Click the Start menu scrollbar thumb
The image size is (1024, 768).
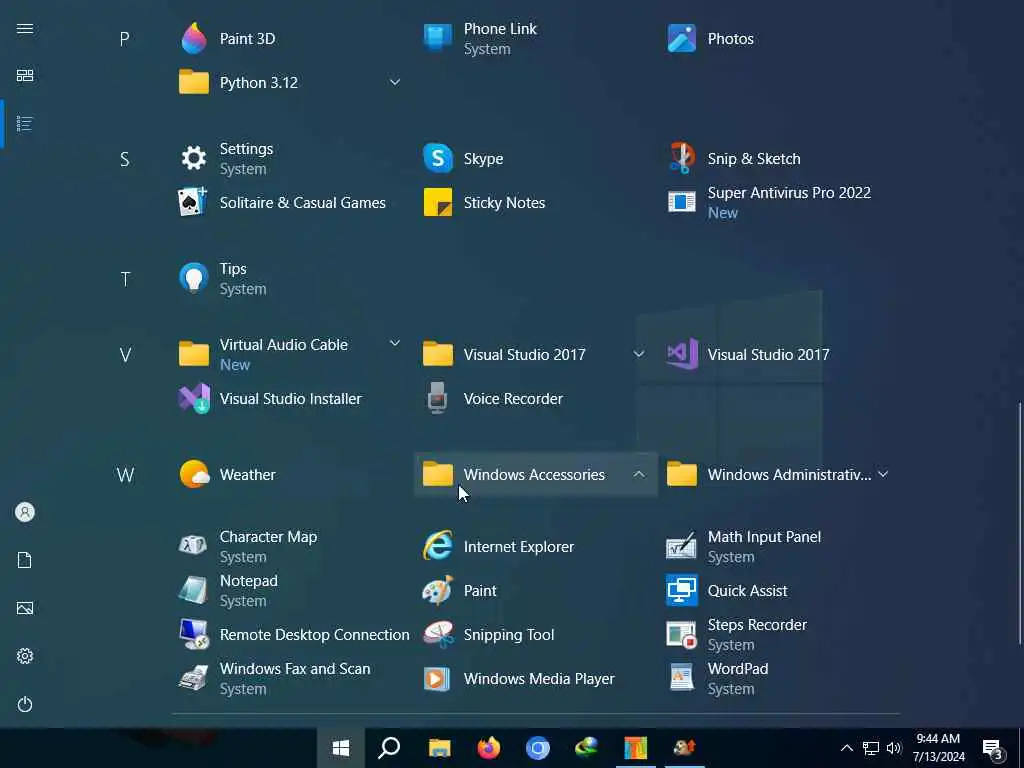1019,523
